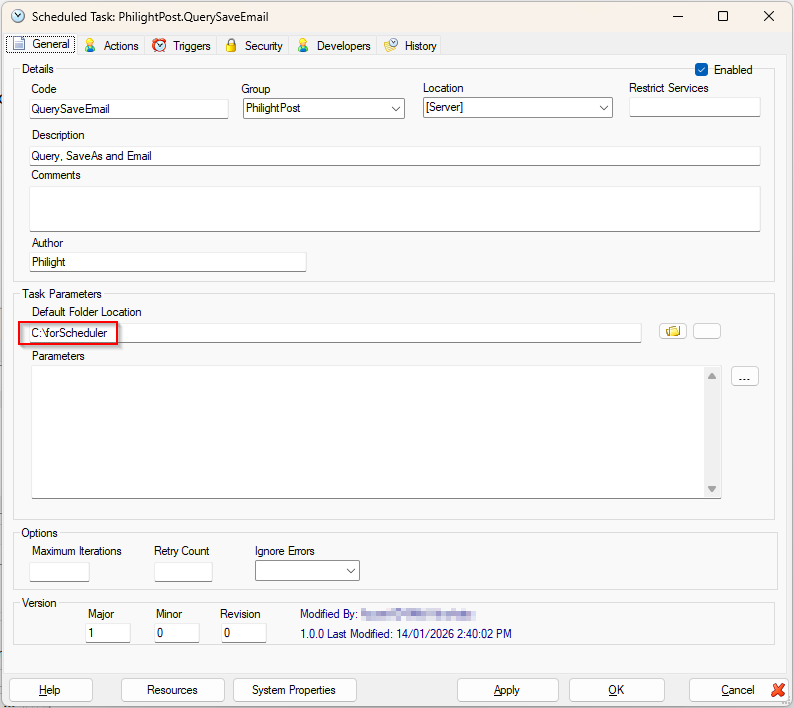Click the Default Folder Location field C:\forScheduler
Viewport: 794px width, 708px height.
(x=335, y=333)
